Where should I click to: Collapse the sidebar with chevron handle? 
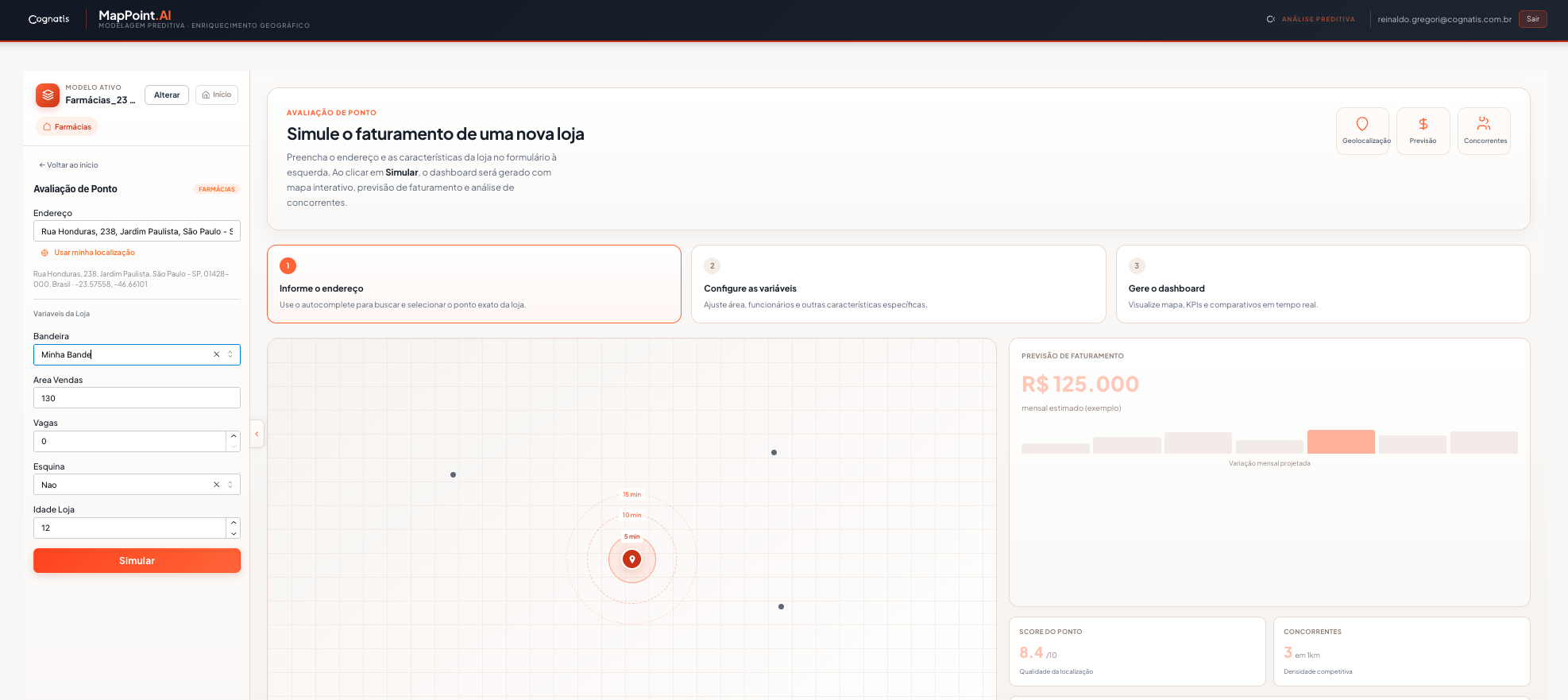click(257, 434)
